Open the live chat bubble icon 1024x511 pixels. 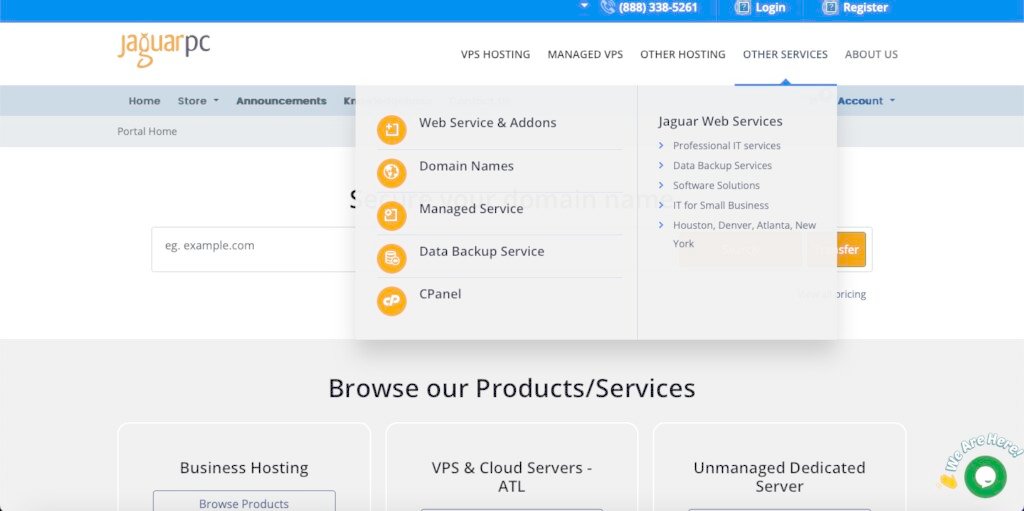pos(984,477)
